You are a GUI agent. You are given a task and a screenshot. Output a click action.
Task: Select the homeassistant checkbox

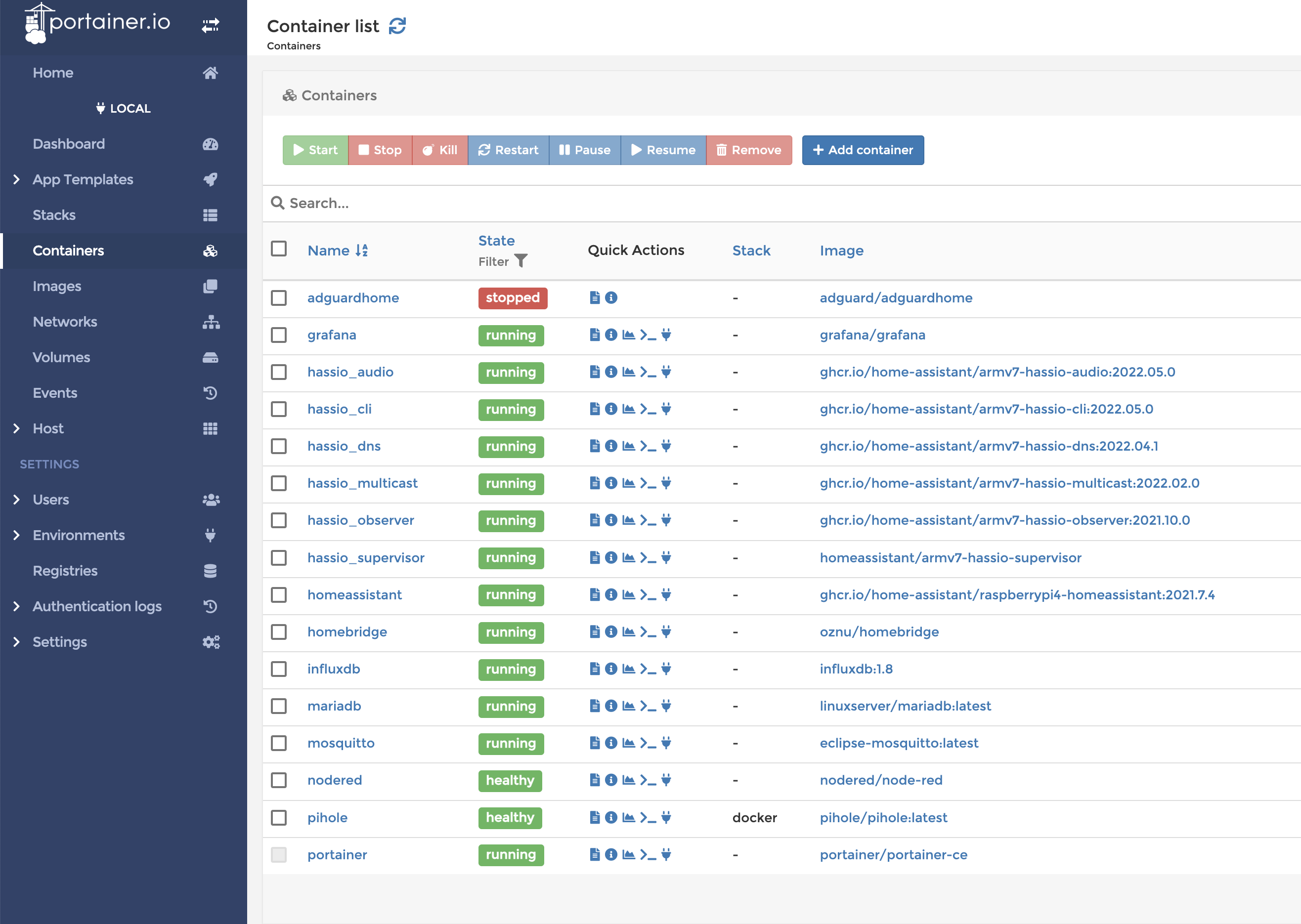tap(279, 595)
